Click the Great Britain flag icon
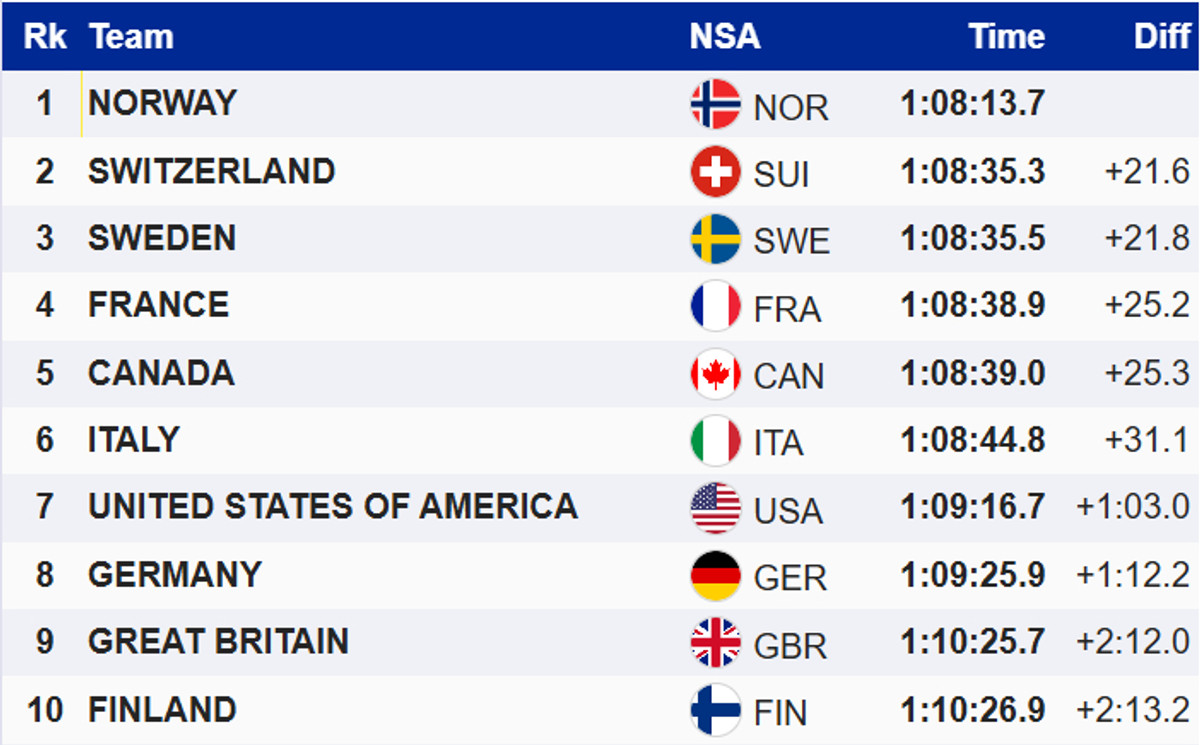The height and width of the screenshot is (745, 1200). coord(715,643)
